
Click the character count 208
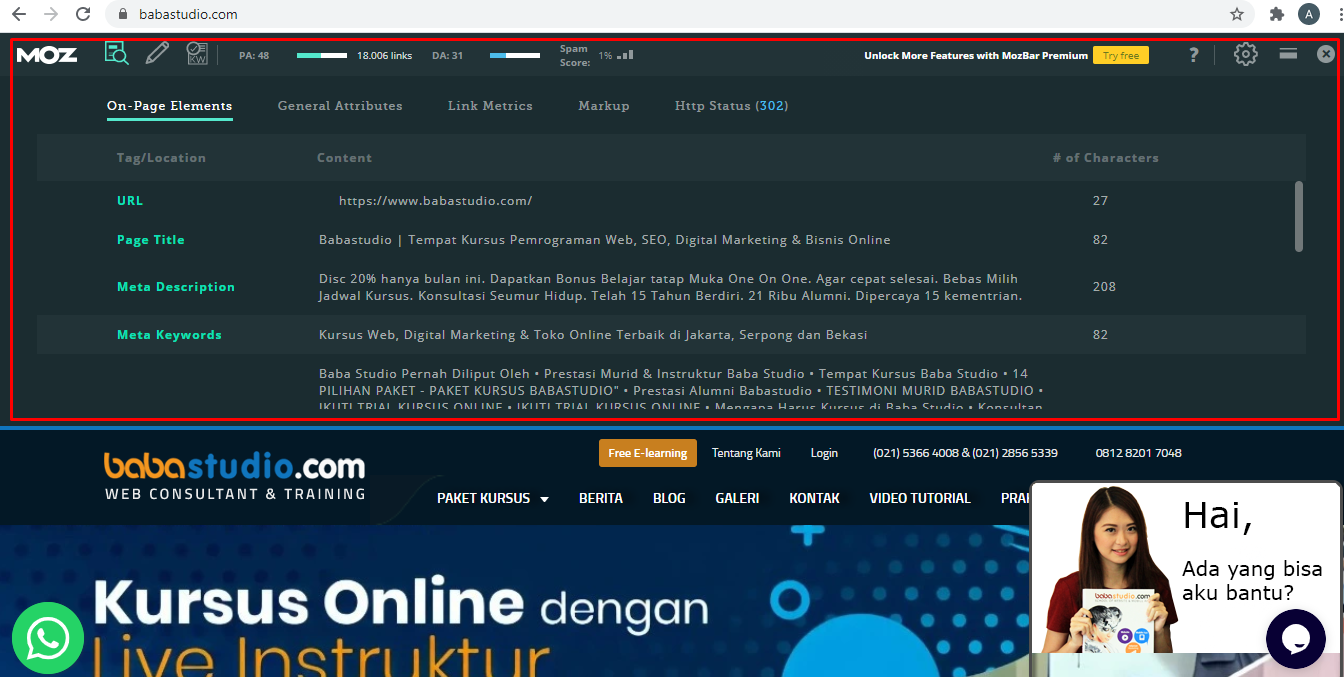[x=1104, y=287]
